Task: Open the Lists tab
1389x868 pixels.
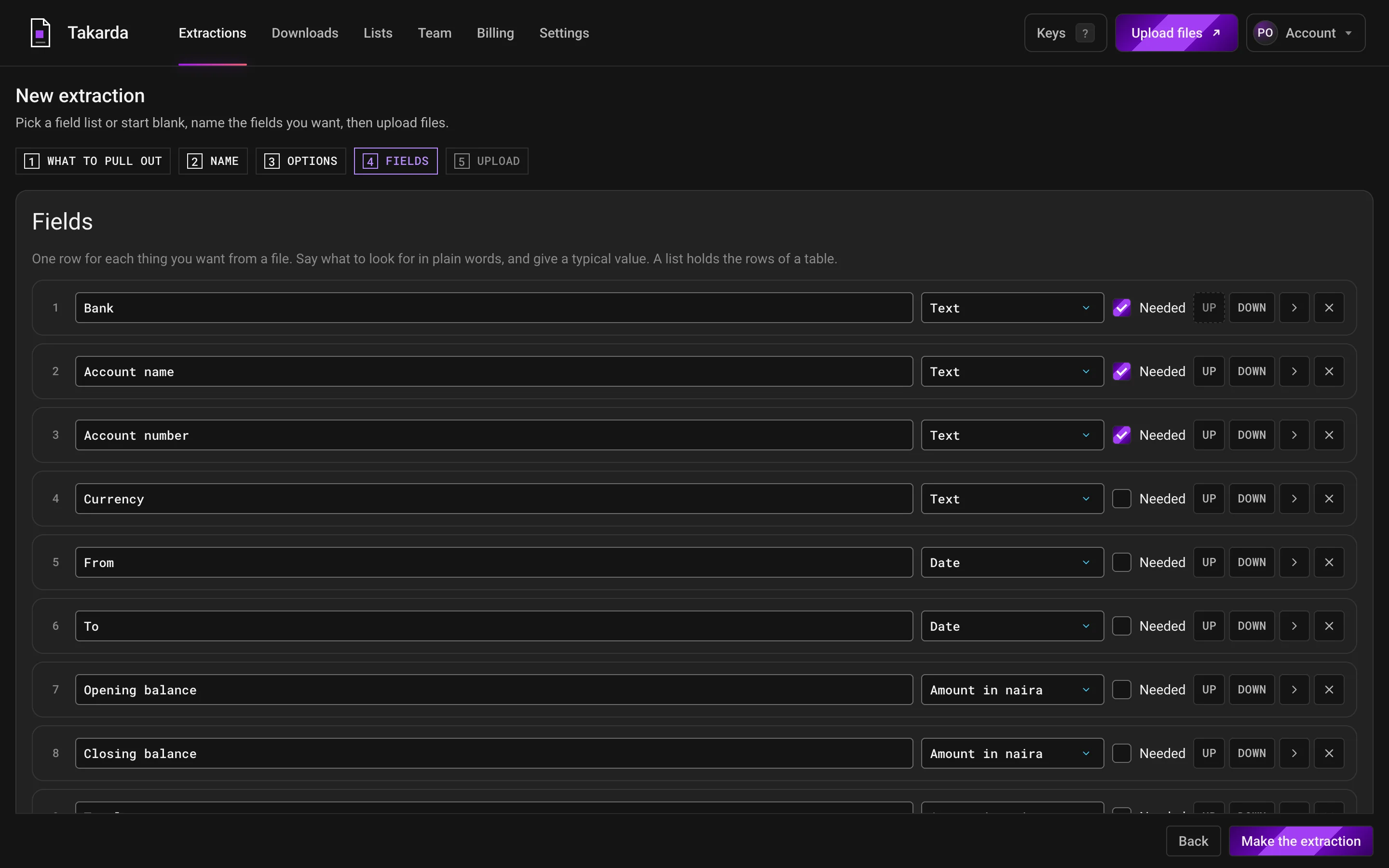Action: click(x=378, y=33)
